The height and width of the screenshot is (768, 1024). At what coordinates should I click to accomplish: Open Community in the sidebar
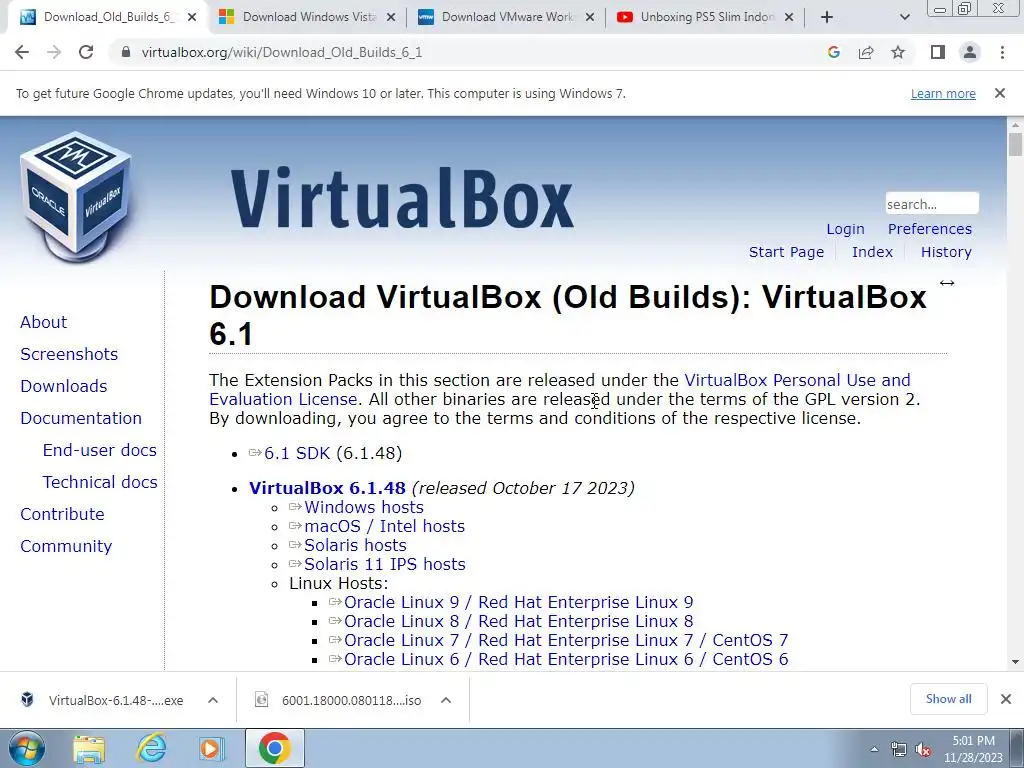tap(66, 546)
